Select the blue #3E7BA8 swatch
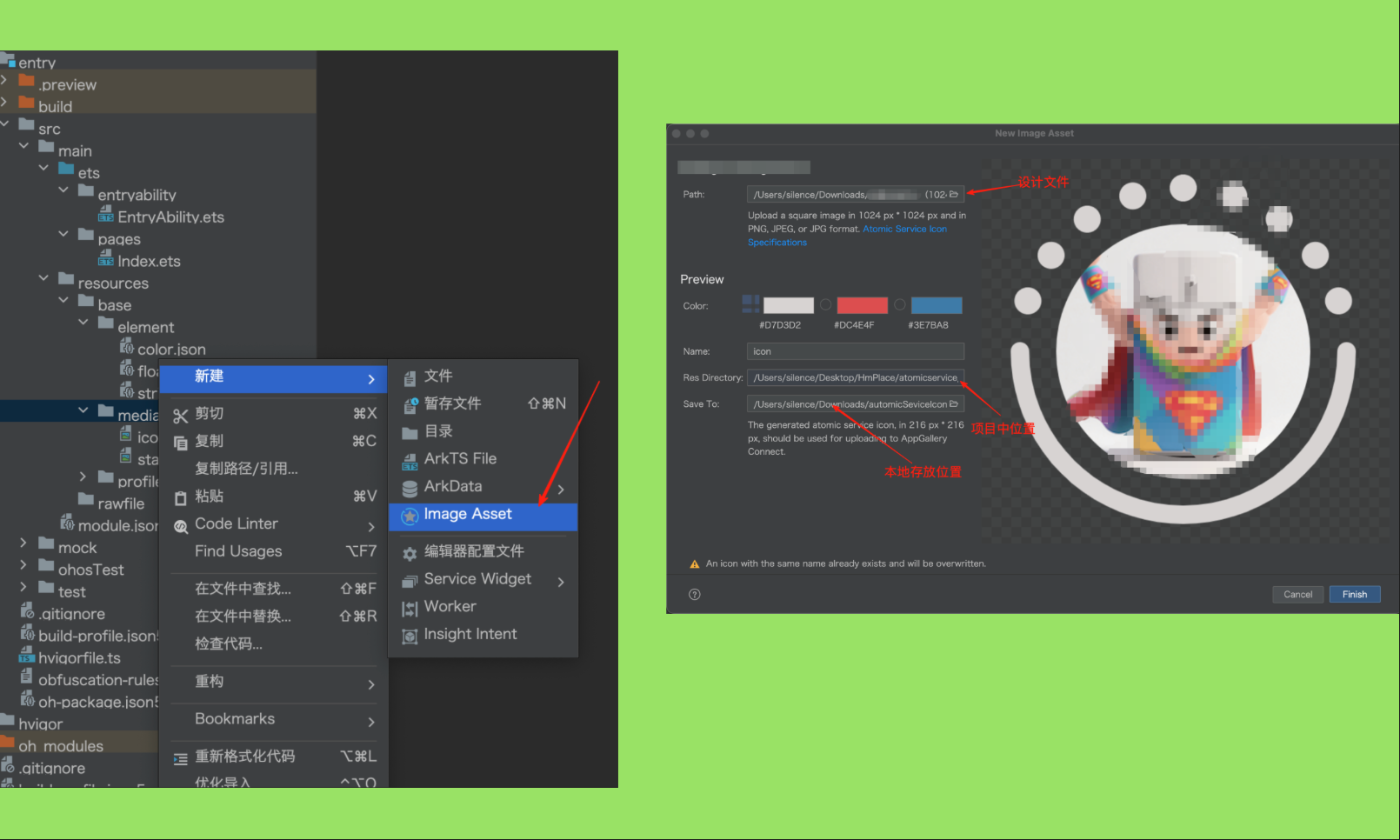Viewport: 1400px width, 840px height. coord(937,305)
